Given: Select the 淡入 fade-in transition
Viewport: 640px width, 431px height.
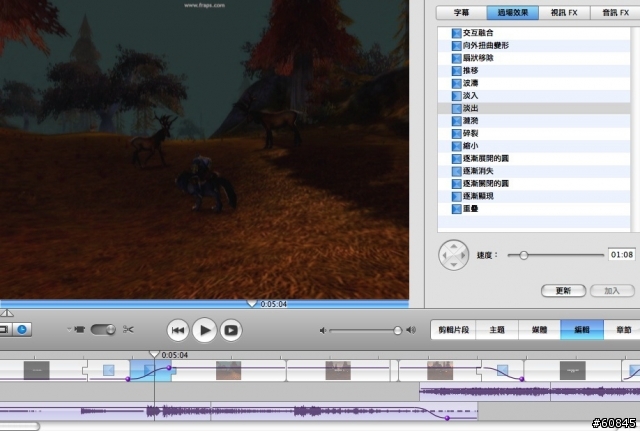Looking at the screenshot, I should click(534, 96).
